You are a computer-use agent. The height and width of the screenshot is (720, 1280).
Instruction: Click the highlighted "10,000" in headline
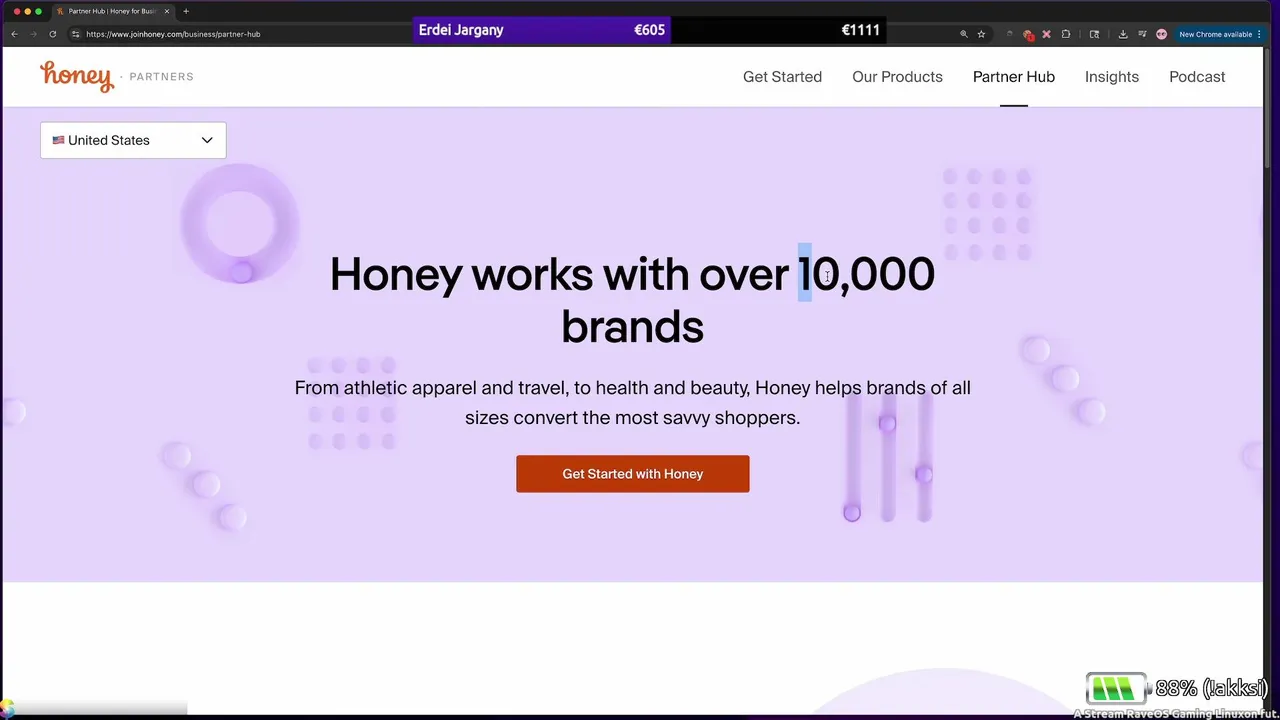click(866, 274)
